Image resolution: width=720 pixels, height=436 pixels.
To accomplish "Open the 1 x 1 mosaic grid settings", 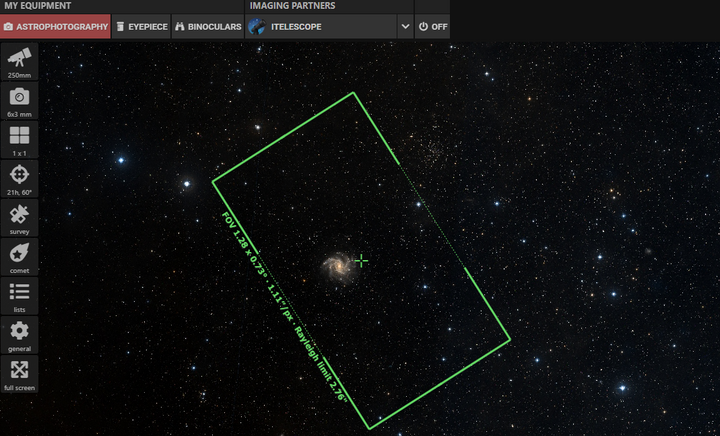I will pos(19,140).
